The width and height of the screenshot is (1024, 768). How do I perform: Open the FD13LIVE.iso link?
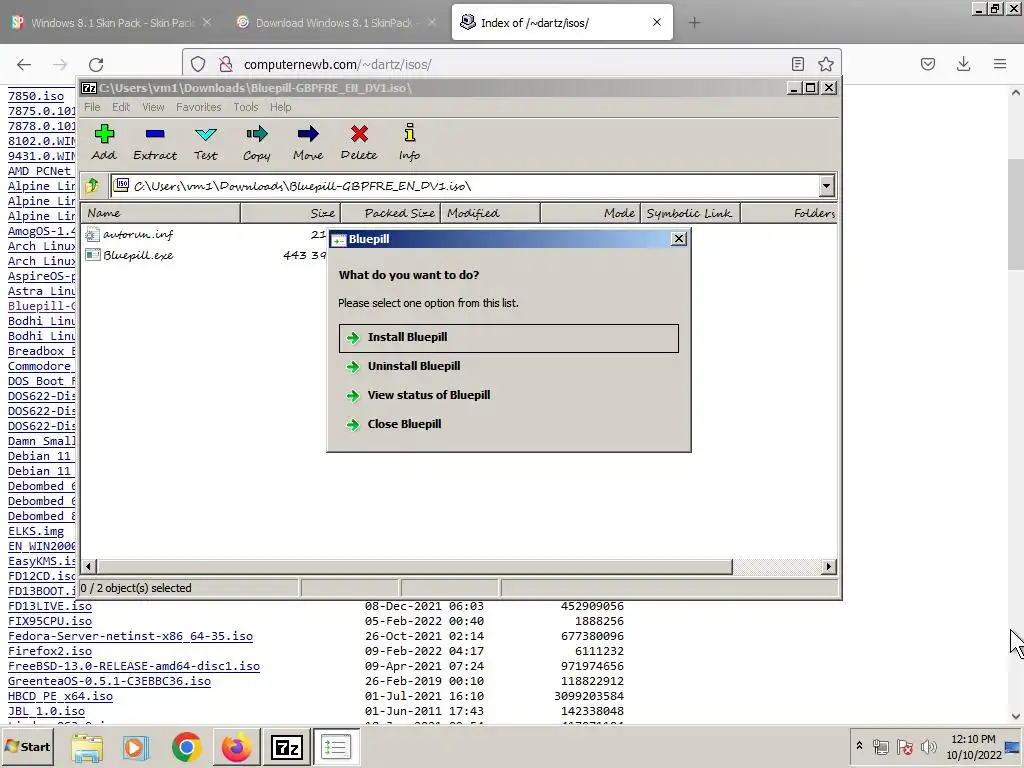point(50,607)
